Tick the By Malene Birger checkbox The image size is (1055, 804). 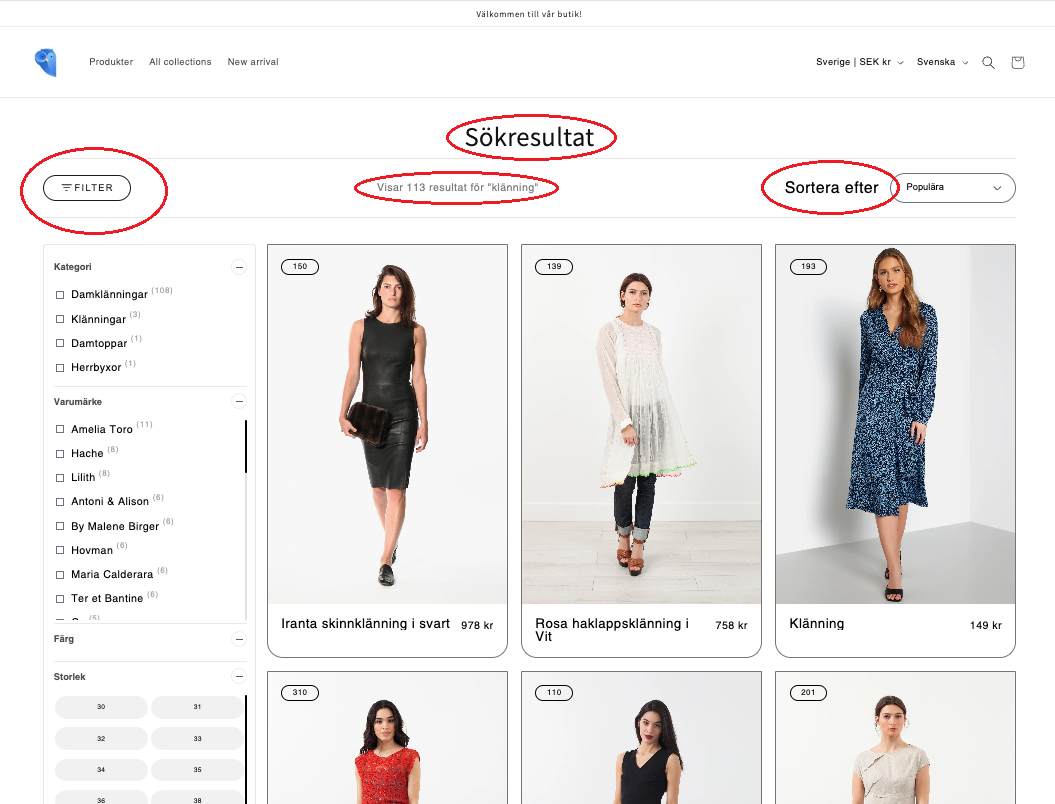coord(60,526)
